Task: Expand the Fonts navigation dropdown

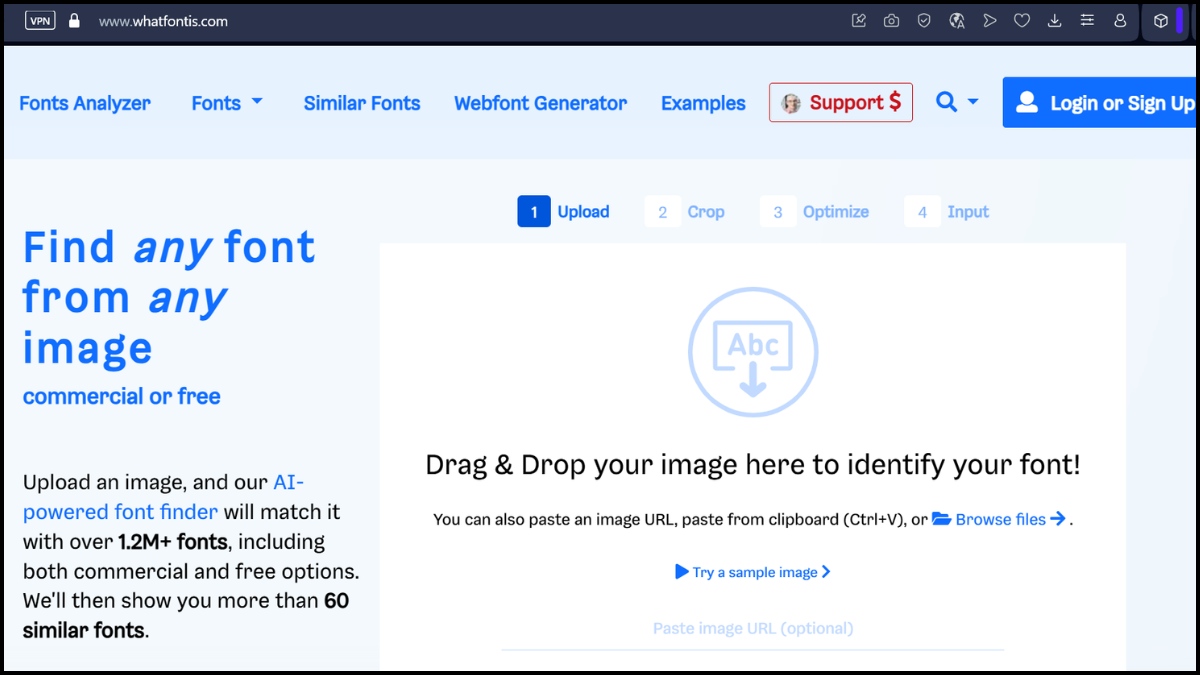Action: pos(226,102)
